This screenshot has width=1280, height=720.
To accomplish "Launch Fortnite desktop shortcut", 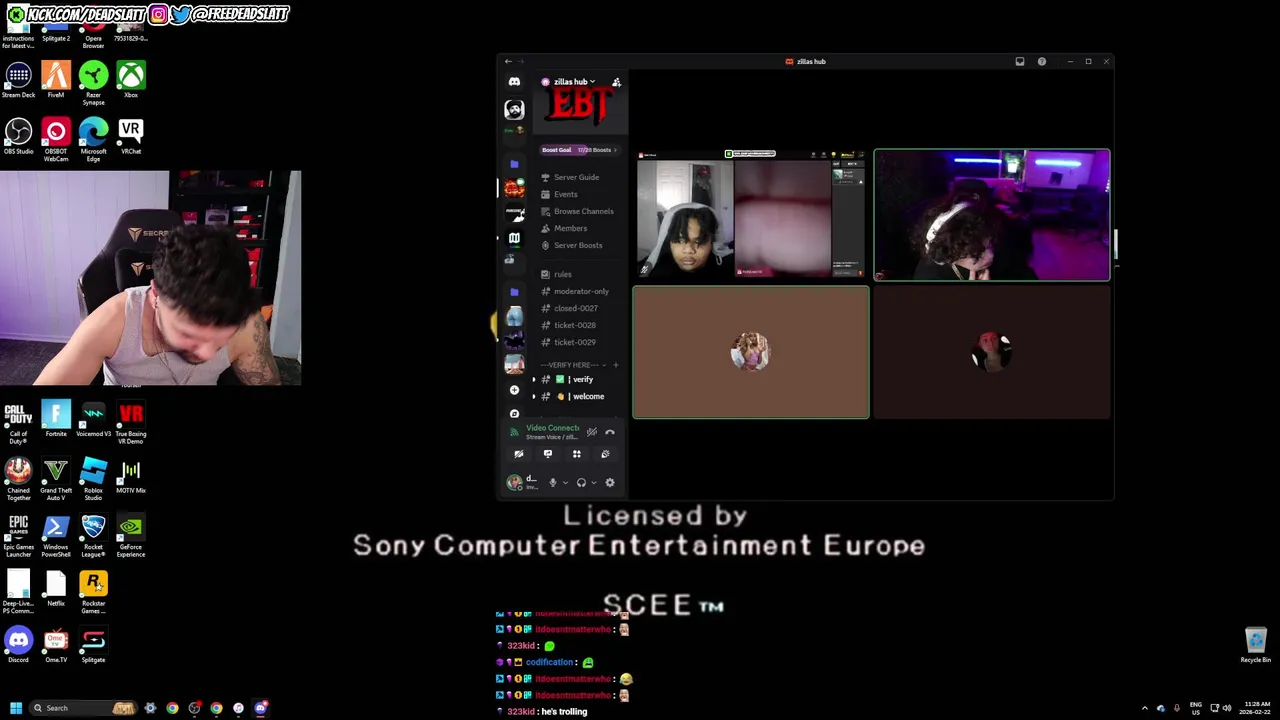I will (56, 420).
